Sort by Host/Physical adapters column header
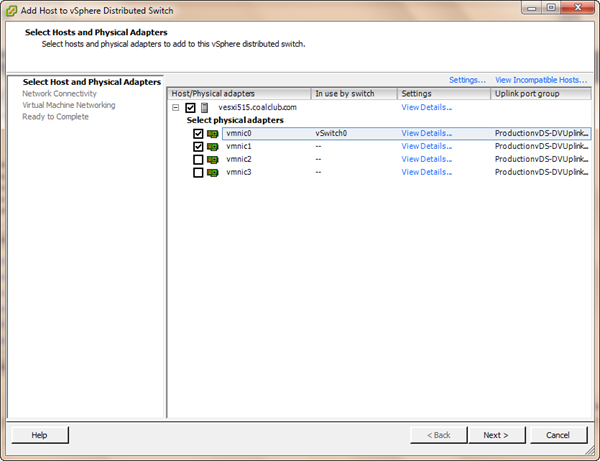Screen dimensions: 600x461 coord(239,94)
